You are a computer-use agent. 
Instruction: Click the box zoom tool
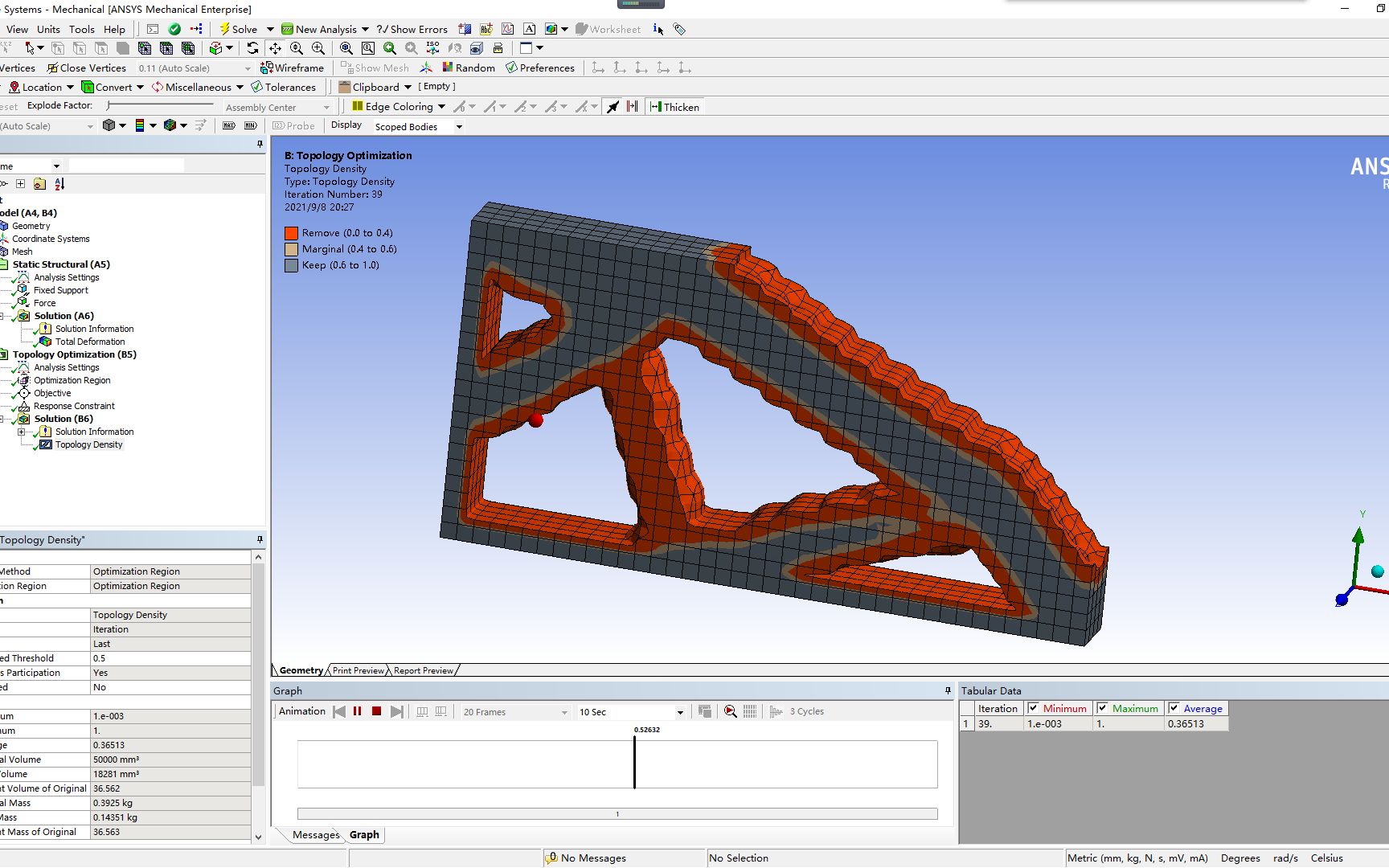tap(318, 48)
